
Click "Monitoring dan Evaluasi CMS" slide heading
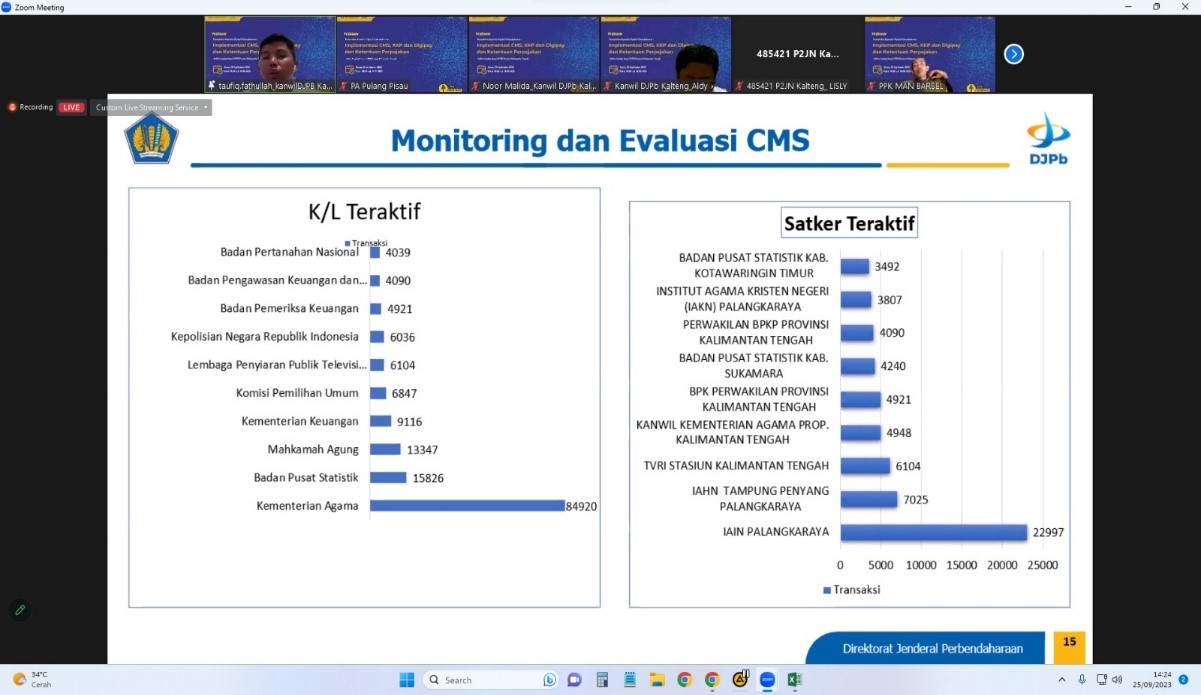(600, 140)
